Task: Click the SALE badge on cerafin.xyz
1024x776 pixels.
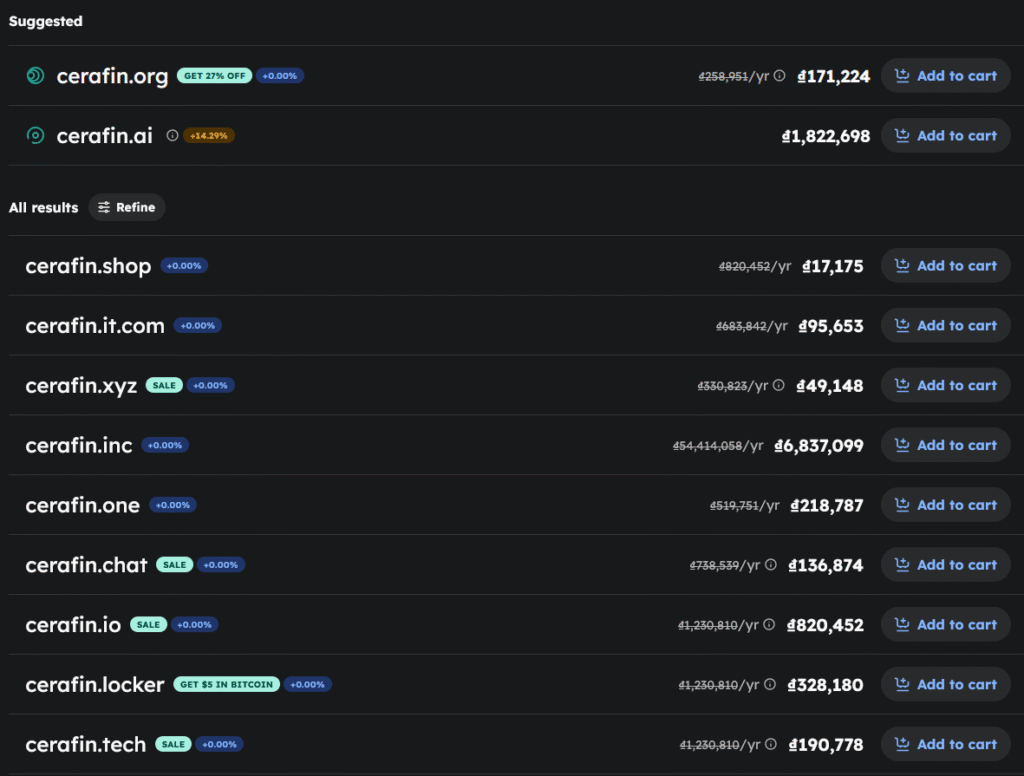Action: point(164,386)
